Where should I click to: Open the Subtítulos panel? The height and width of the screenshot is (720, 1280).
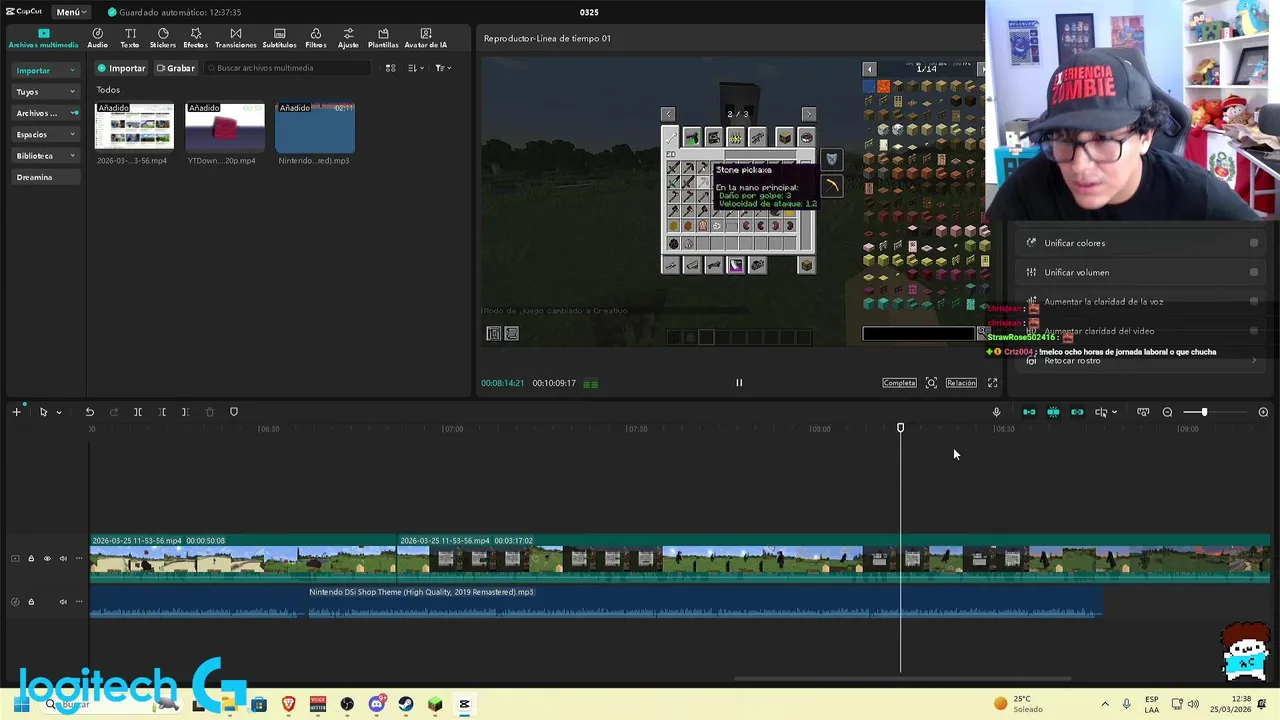pos(279,38)
